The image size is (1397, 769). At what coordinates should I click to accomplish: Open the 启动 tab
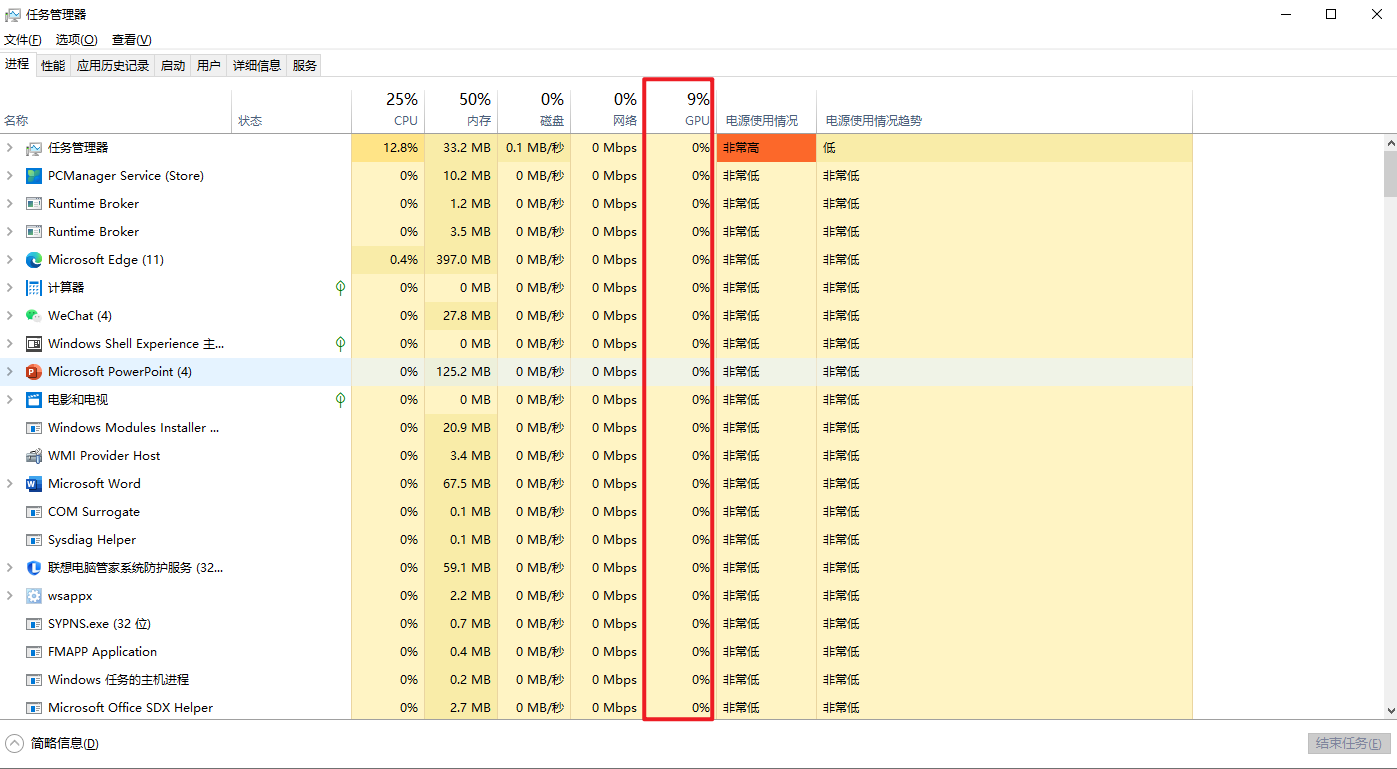coord(173,66)
